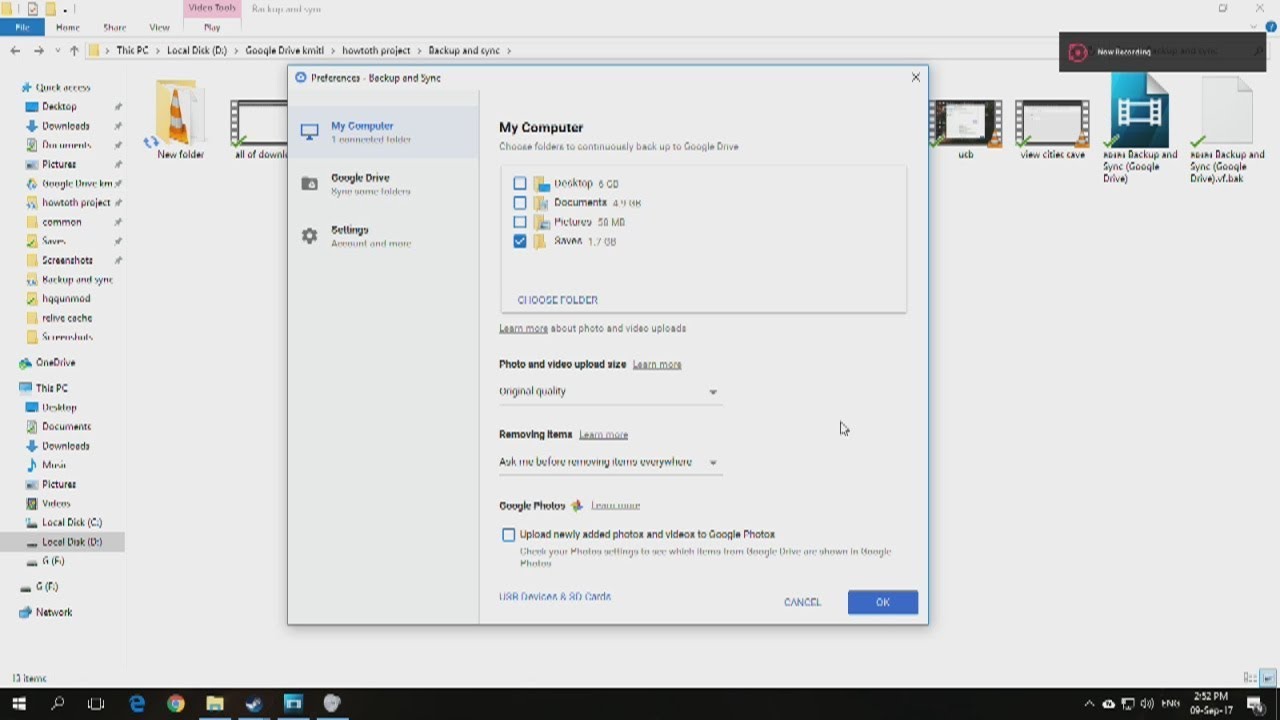The image size is (1280, 720).
Task: Select the 'ucb' video thumbnail
Action: [965, 124]
